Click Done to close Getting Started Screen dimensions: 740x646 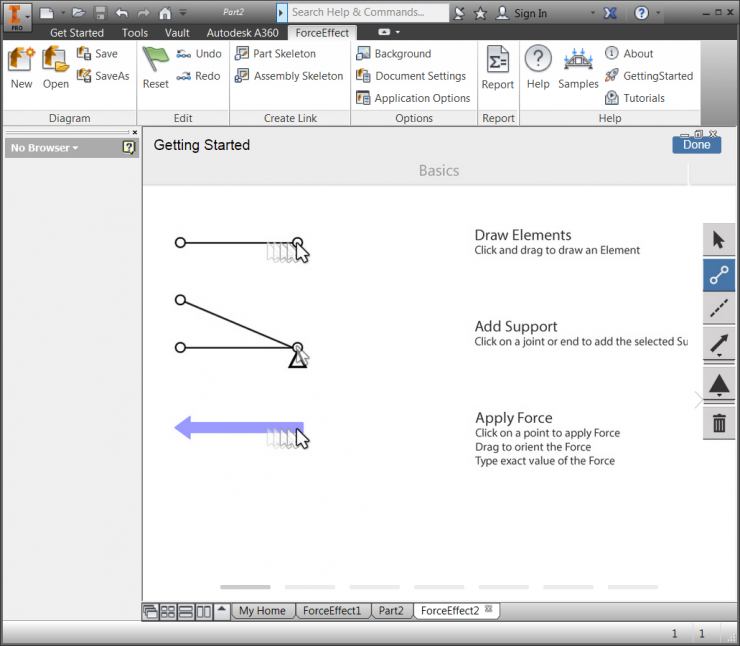697,145
